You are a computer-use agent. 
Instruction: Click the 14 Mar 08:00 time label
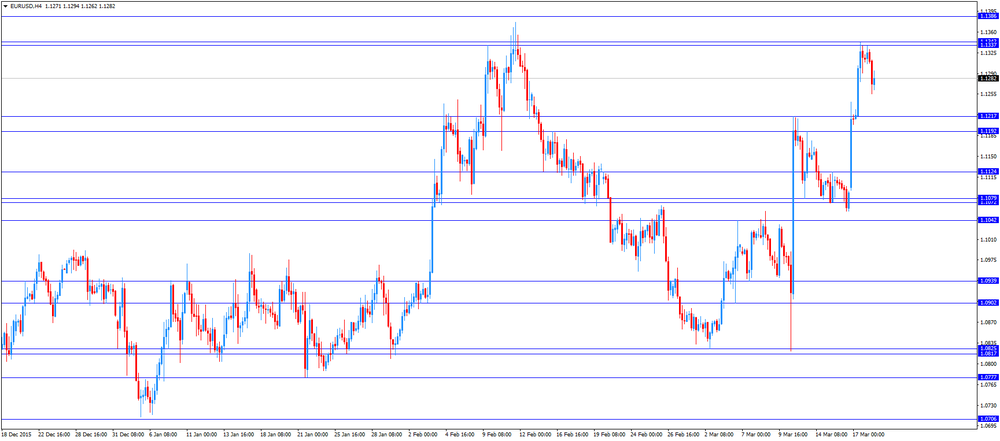(830, 435)
